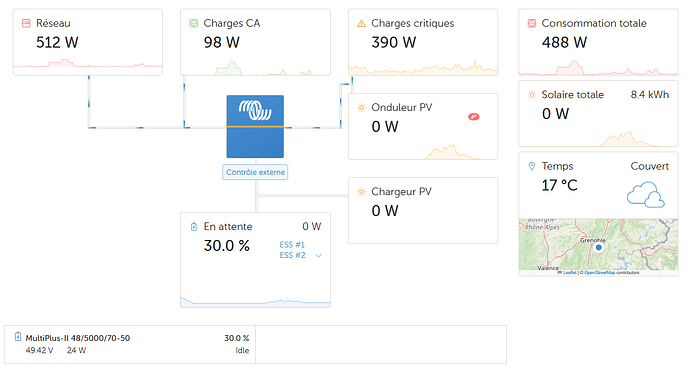
Task: Expand the ESS list chevron
Action: (x=319, y=256)
